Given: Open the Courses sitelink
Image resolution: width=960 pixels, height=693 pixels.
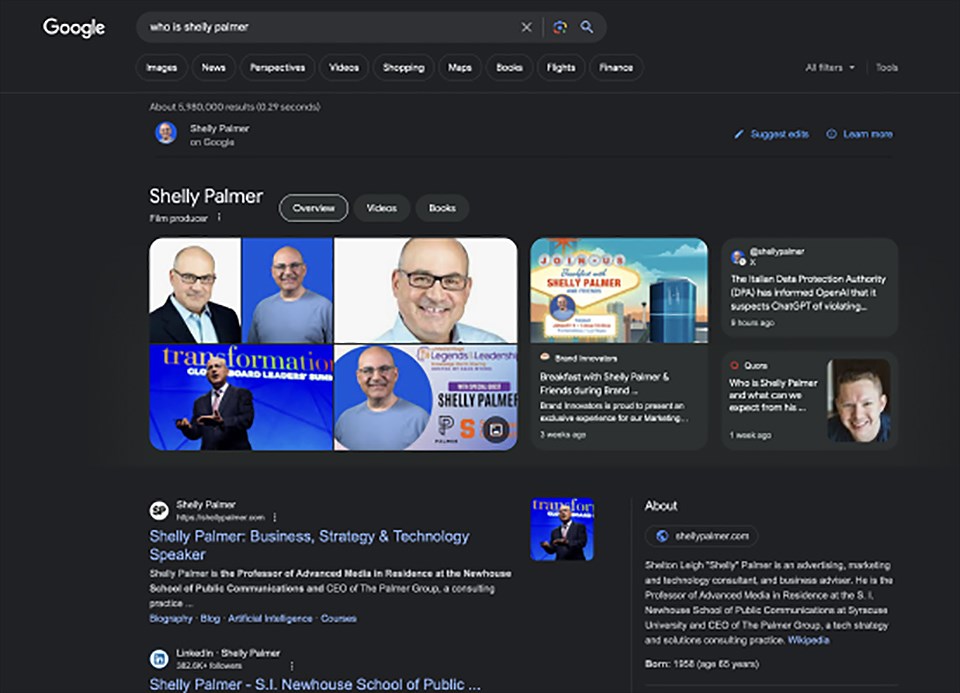Looking at the screenshot, I should click(x=339, y=618).
